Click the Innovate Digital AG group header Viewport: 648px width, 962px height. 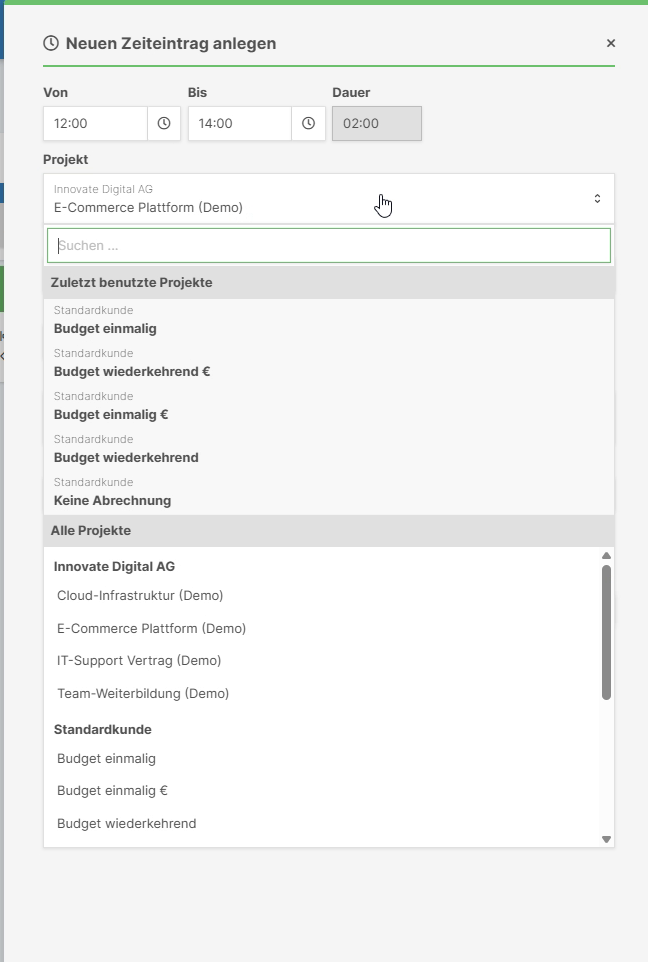pyautogui.click(x=114, y=566)
